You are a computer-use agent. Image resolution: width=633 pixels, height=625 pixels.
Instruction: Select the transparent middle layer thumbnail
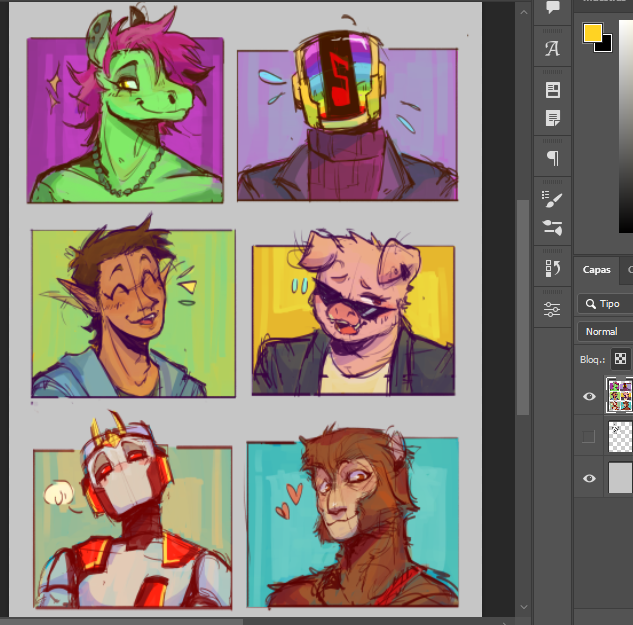click(x=620, y=436)
